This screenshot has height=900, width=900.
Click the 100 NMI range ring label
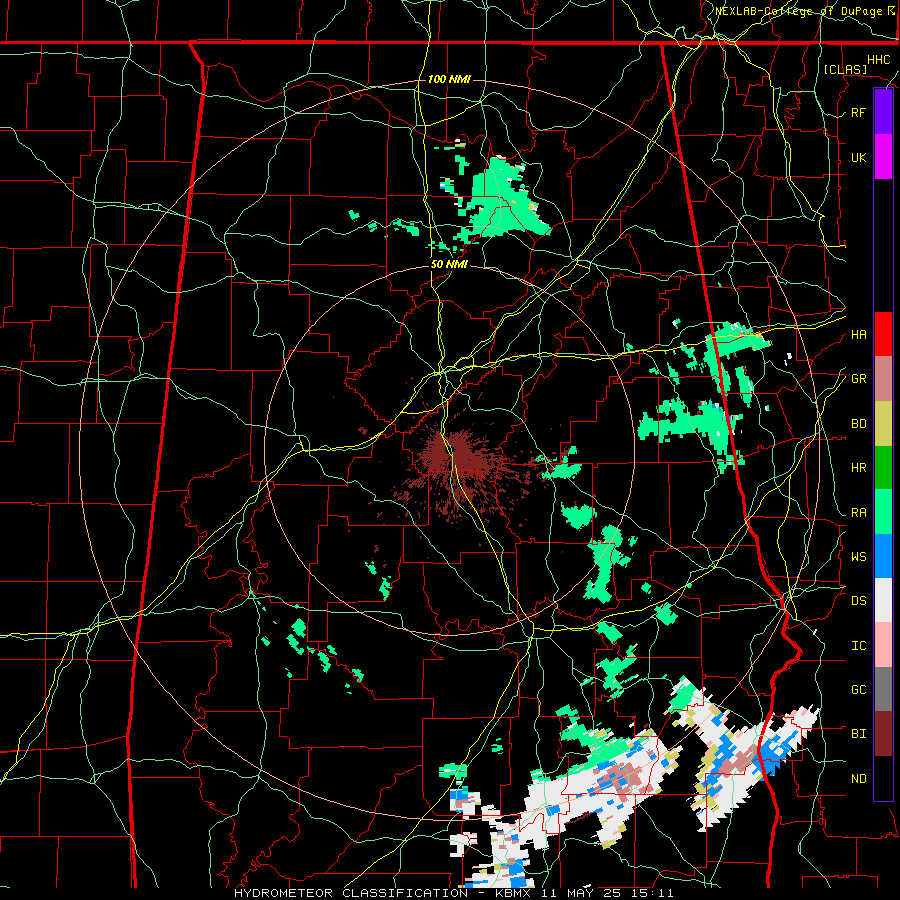click(x=449, y=79)
